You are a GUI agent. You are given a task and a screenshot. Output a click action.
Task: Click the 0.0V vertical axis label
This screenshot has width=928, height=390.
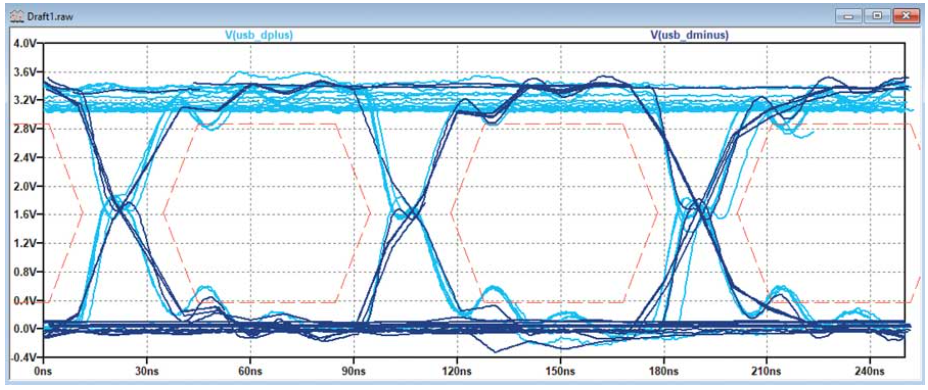coord(26,329)
